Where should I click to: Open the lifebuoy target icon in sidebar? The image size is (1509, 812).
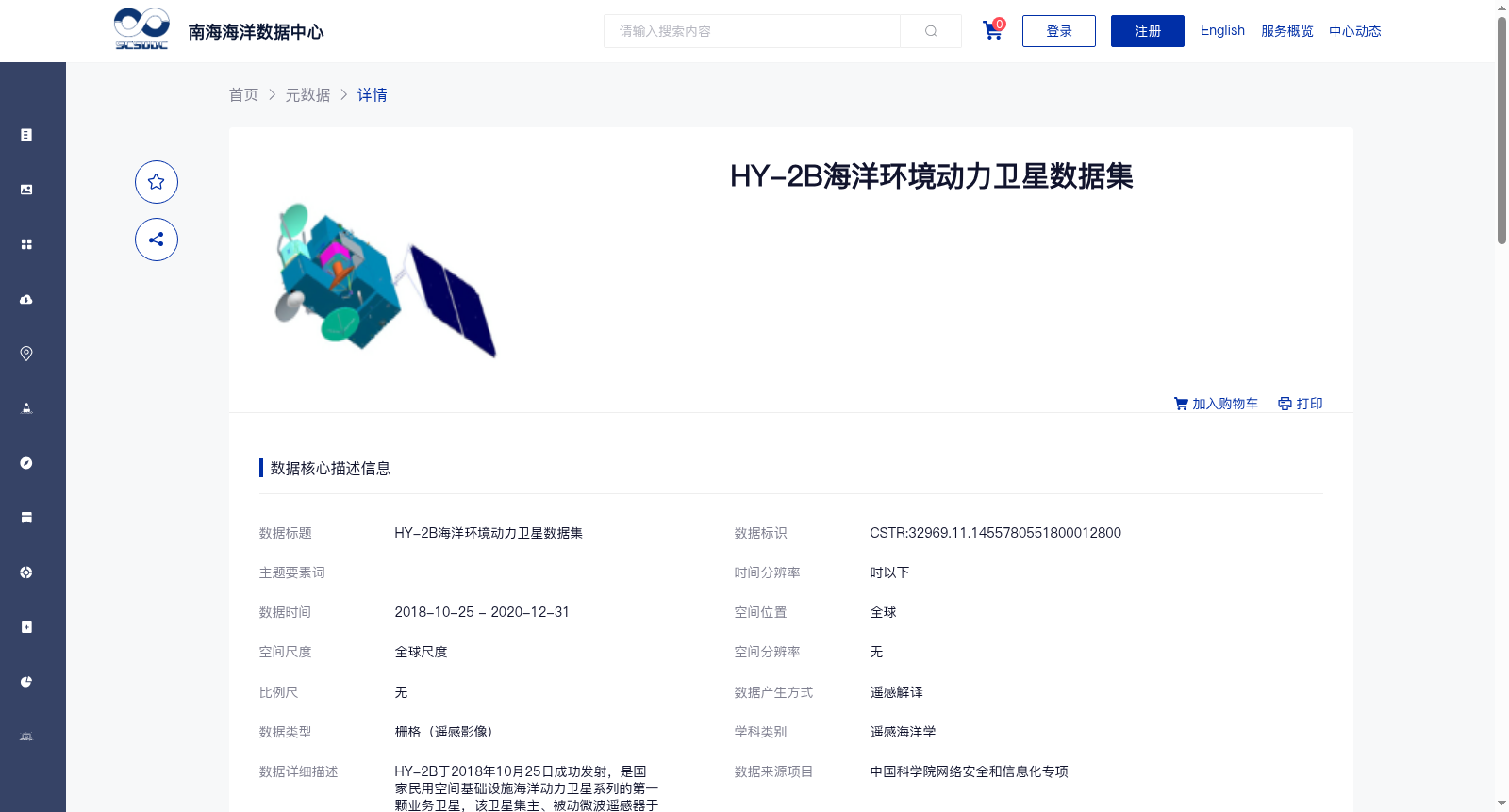point(26,572)
